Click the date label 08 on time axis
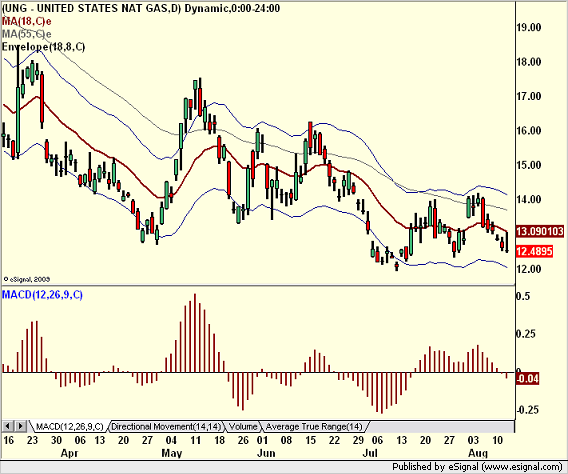The width and height of the screenshot is (568, 474). [286, 440]
